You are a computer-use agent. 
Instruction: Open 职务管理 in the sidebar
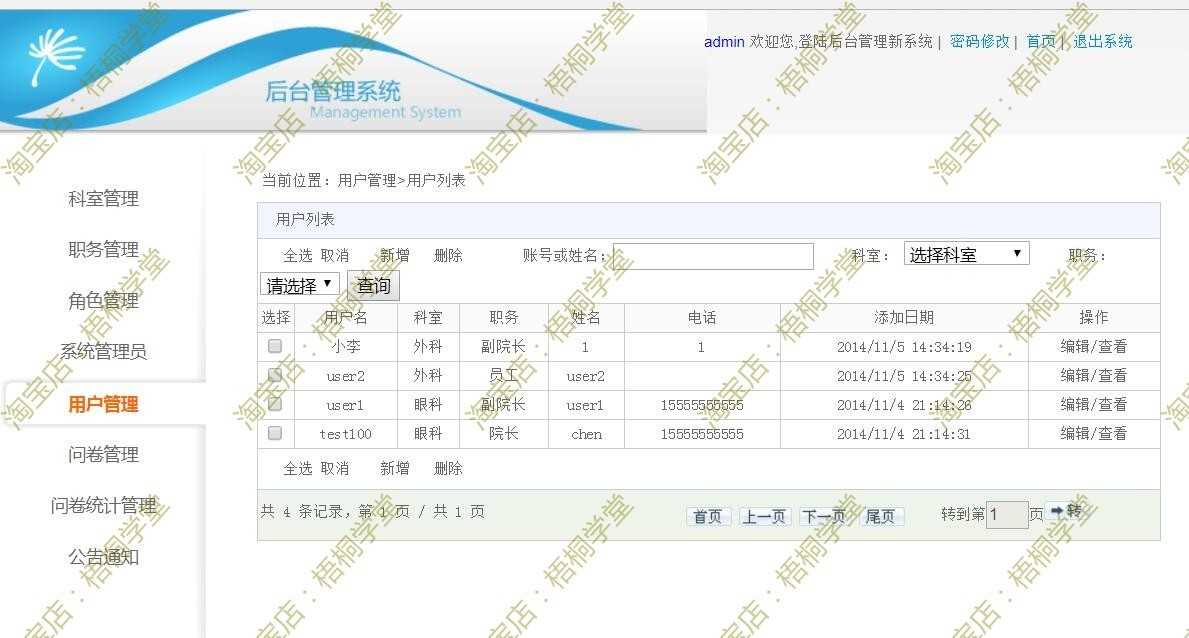tap(103, 250)
